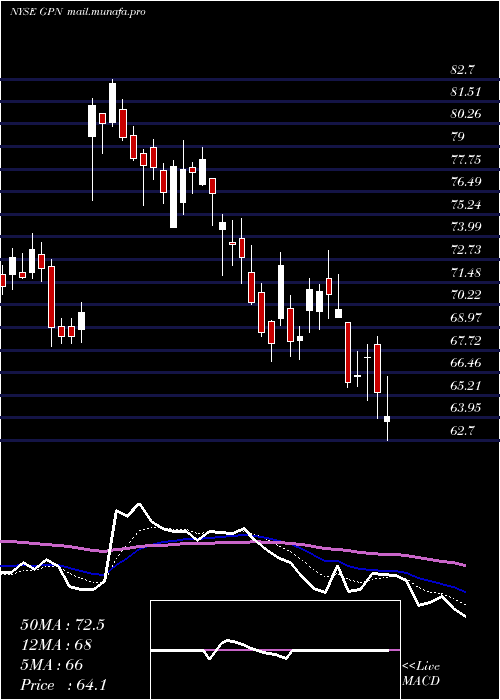Click the 65.21 price axis label
Image resolution: width=500 pixels, height=700 pixels.
(x=466, y=385)
